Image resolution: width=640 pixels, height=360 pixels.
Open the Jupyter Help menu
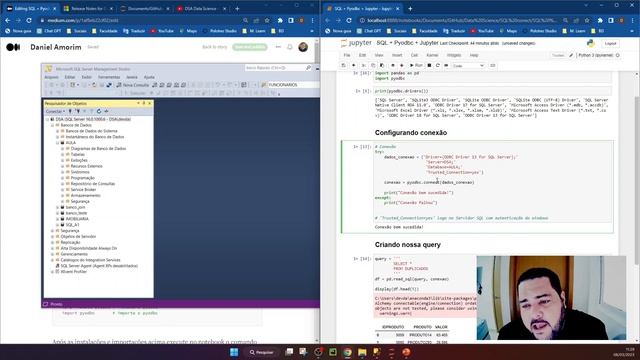[x=474, y=55]
